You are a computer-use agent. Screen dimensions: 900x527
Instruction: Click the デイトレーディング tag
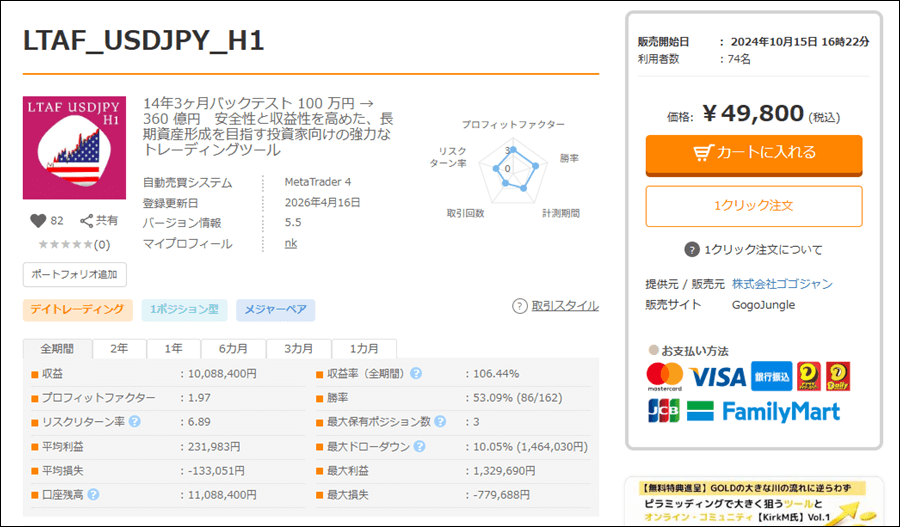point(77,310)
